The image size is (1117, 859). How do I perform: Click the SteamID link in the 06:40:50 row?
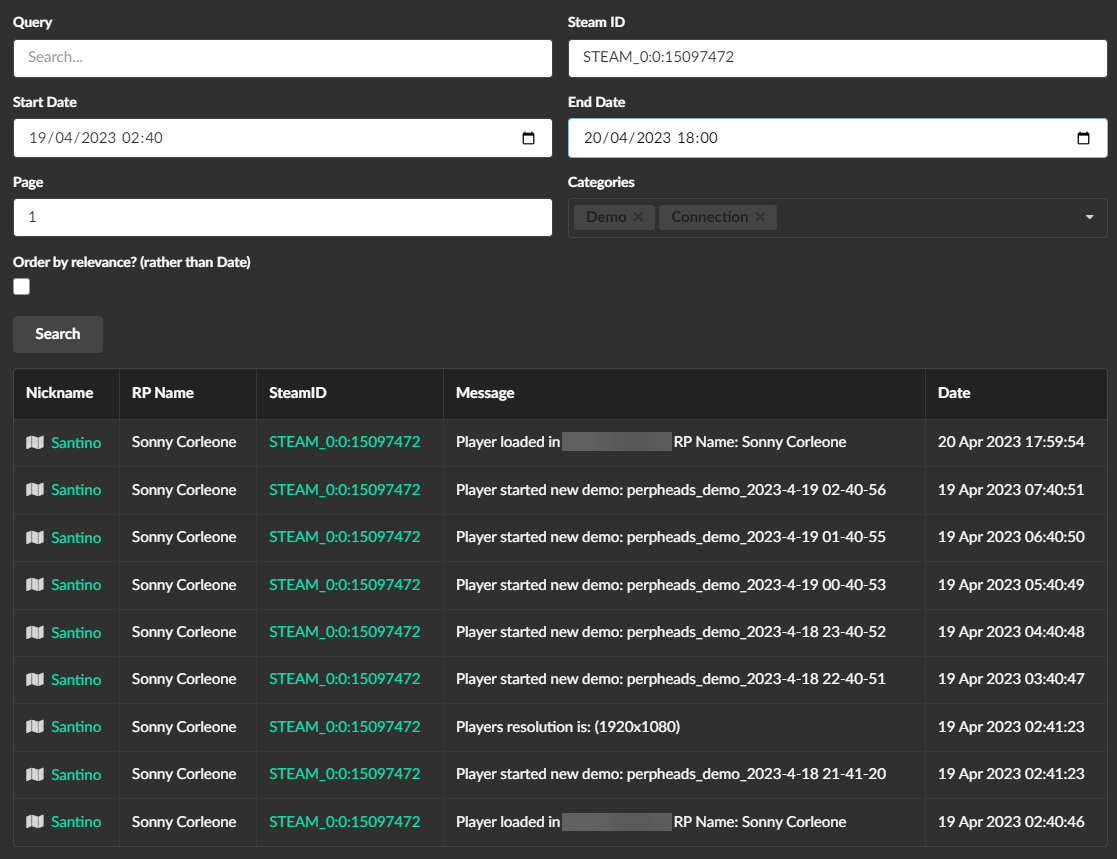click(x=344, y=537)
